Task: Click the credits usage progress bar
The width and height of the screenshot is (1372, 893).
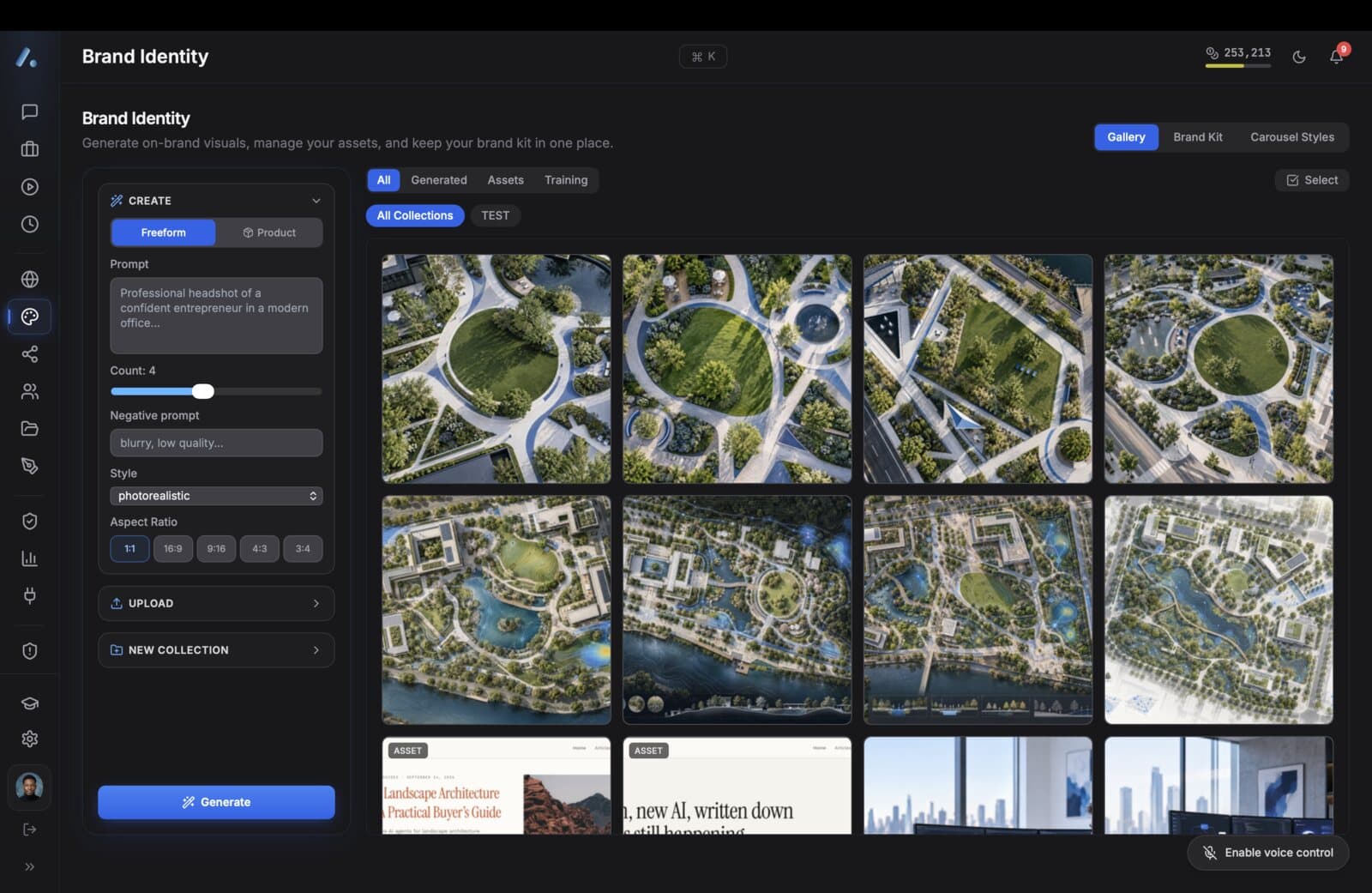Action: coord(1238,66)
